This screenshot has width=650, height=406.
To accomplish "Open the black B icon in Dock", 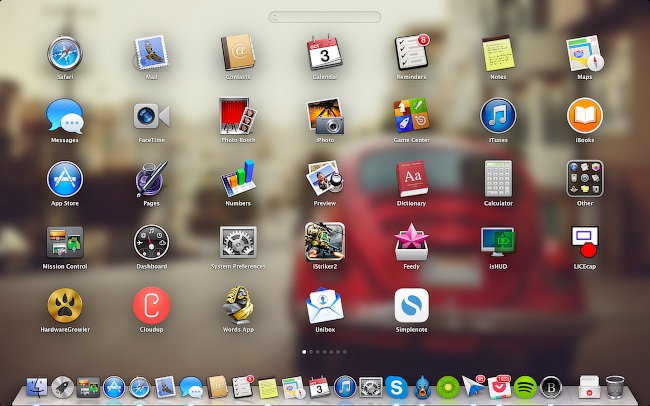I will (551, 387).
